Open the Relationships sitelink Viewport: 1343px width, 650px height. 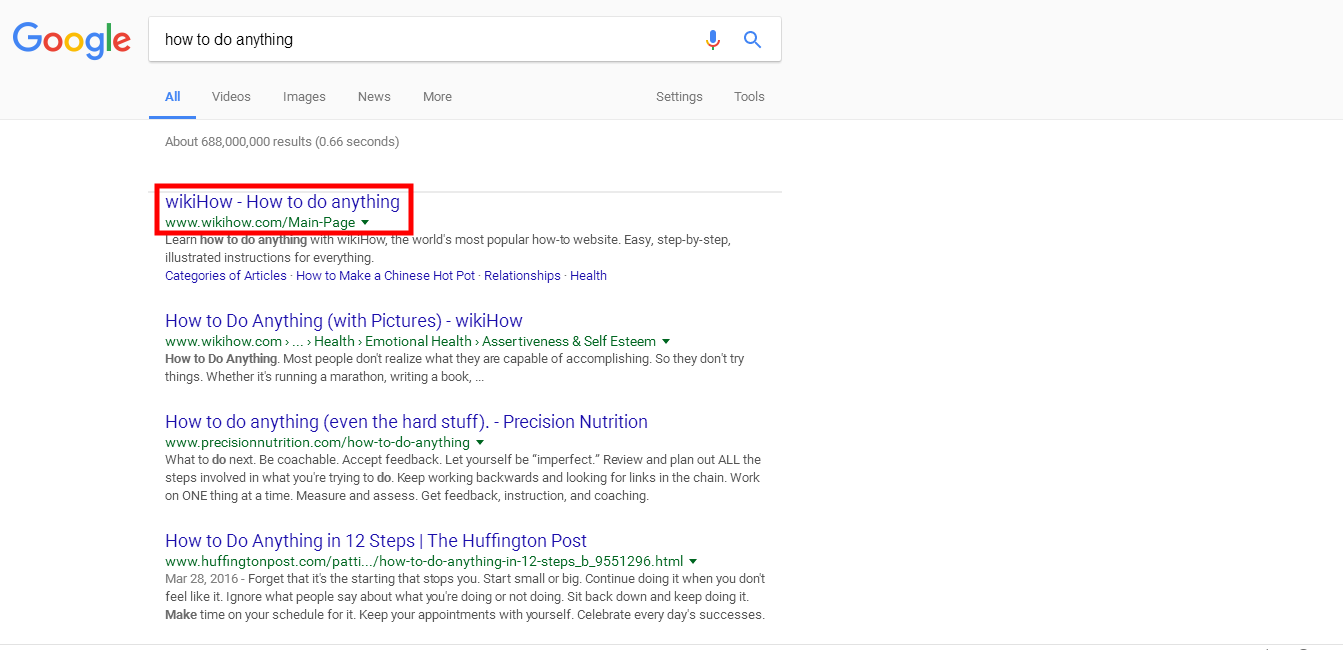coord(522,276)
